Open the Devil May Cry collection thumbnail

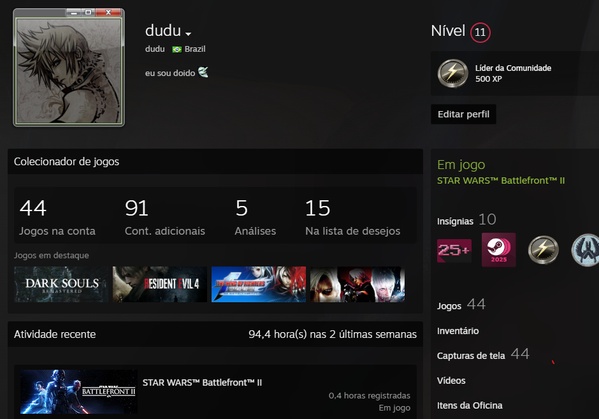tap(358, 285)
